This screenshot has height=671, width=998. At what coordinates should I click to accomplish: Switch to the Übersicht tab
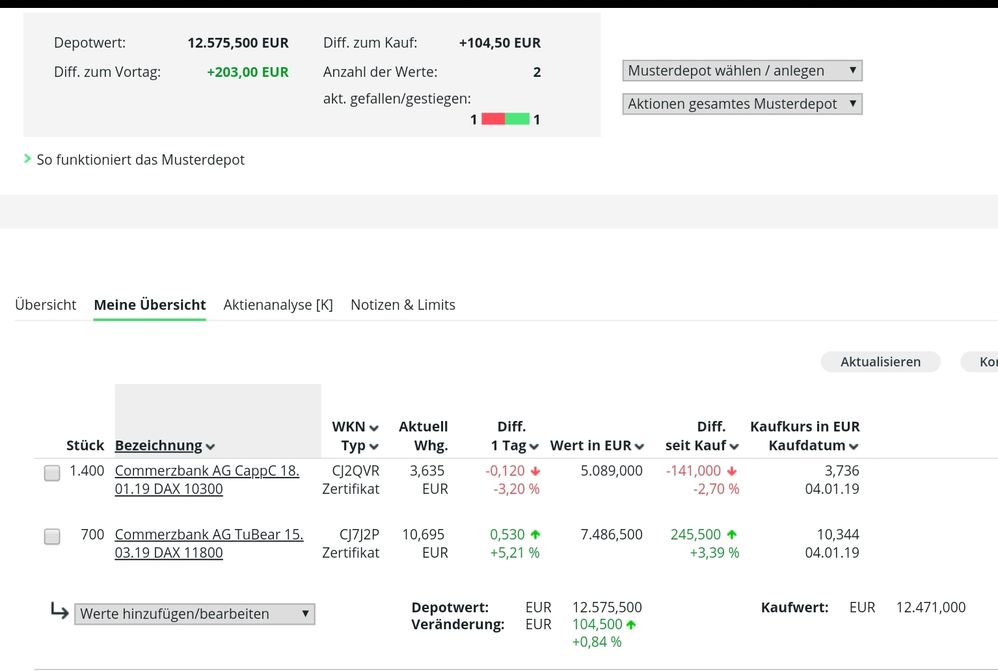(x=45, y=304)
